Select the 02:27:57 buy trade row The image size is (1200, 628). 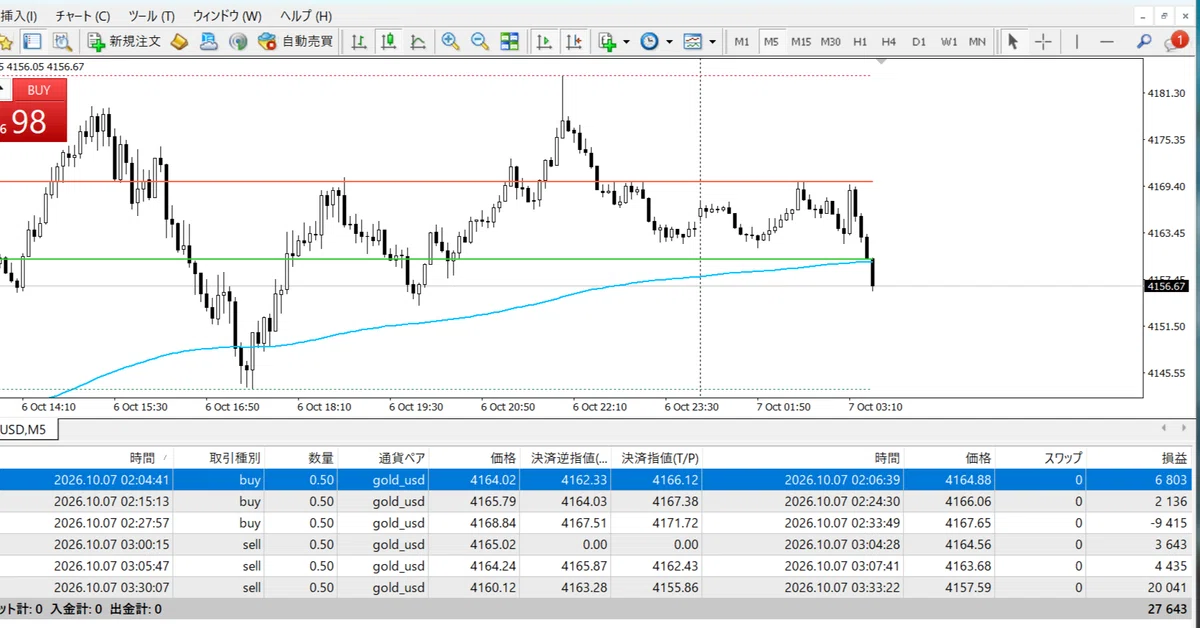pyautogui.click(x=600, y=523)
